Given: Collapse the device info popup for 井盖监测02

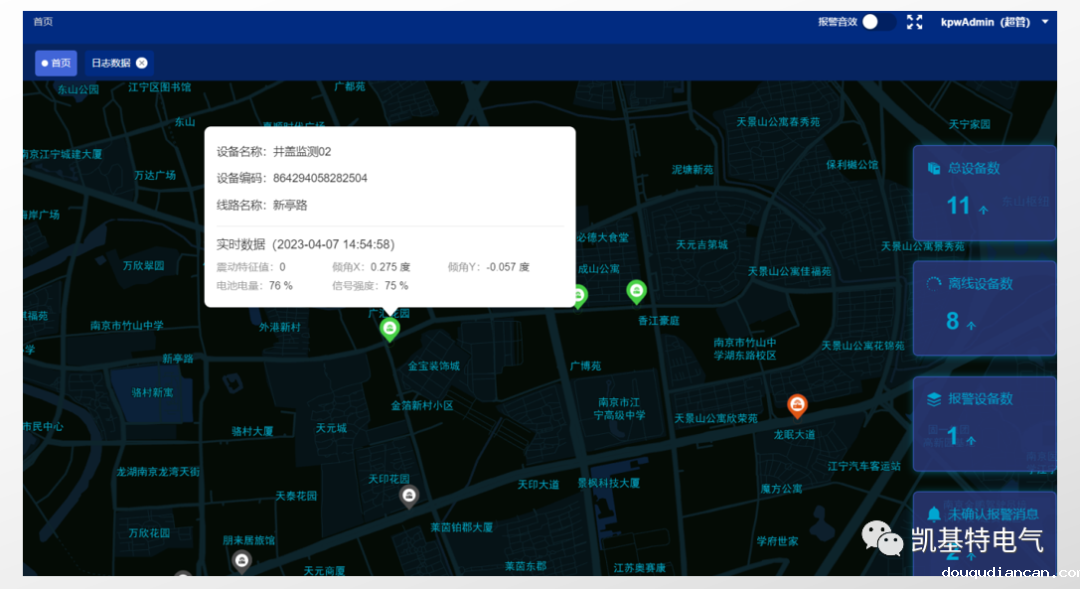Looking at the screenshot, I should [389, 327].
